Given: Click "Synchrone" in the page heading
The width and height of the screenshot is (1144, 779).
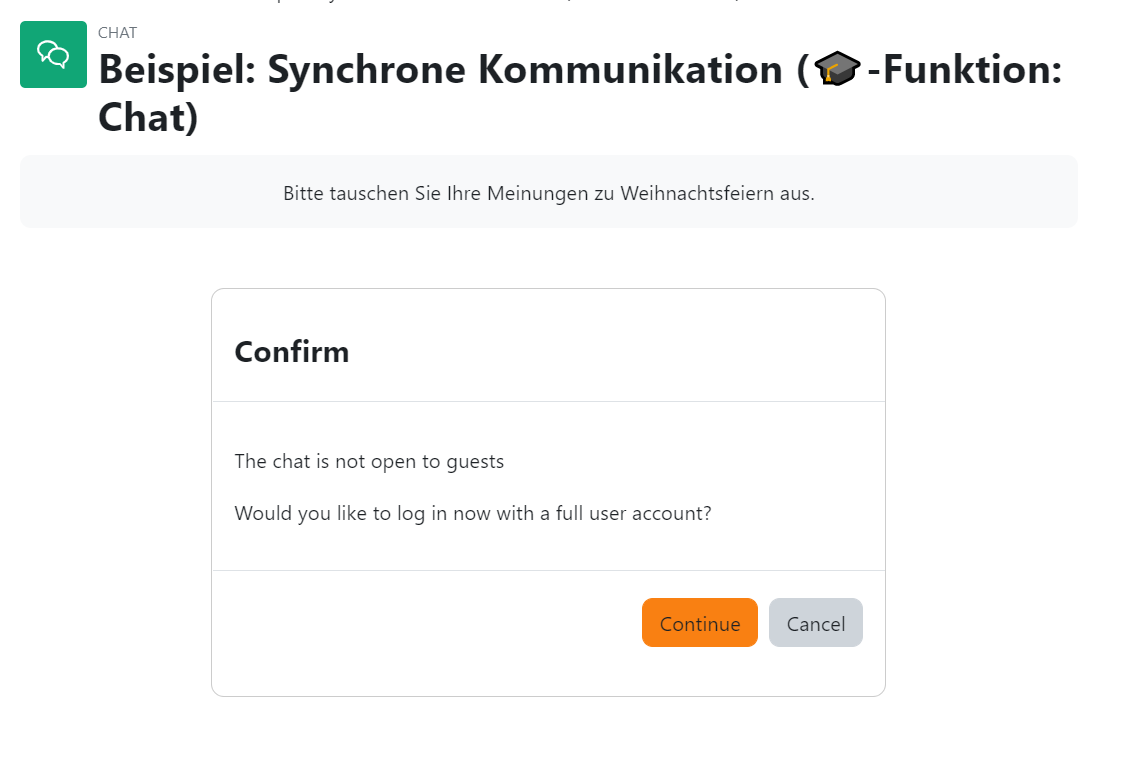Looking at the screenshot, I should (x=366, y=71).
